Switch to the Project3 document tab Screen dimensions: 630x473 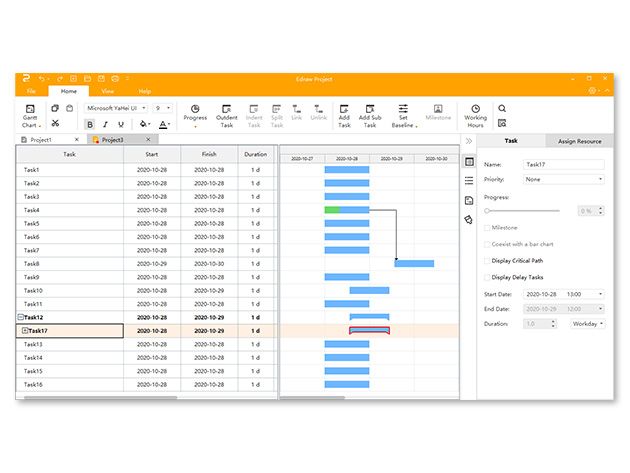[x=112, y=140]
